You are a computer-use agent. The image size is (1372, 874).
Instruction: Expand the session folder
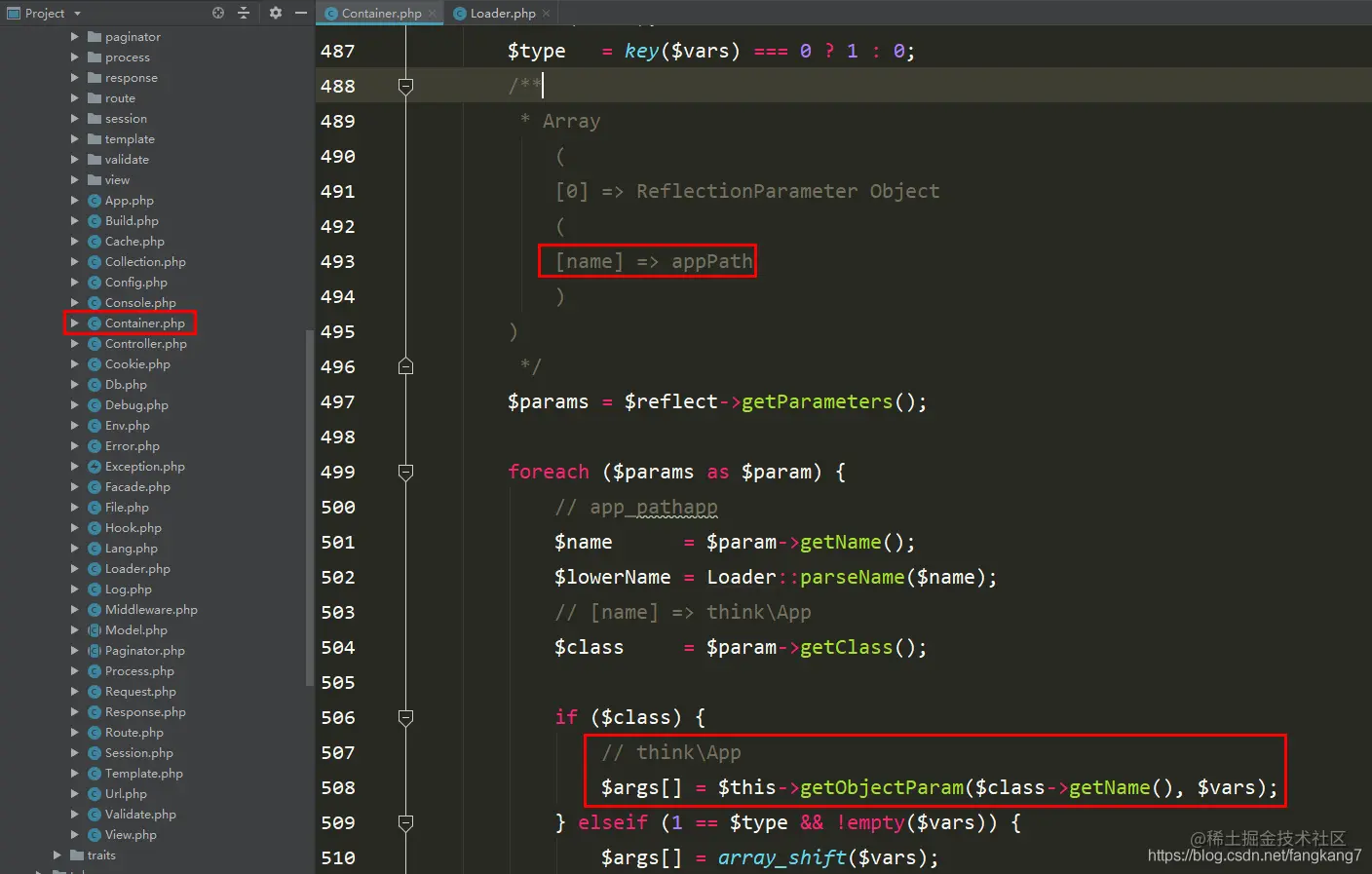pyautogui.click(x=75, y=119)
